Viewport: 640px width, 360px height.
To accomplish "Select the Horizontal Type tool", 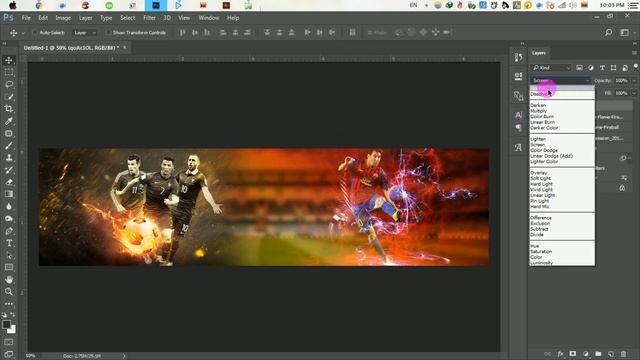I will click(9, 243).
